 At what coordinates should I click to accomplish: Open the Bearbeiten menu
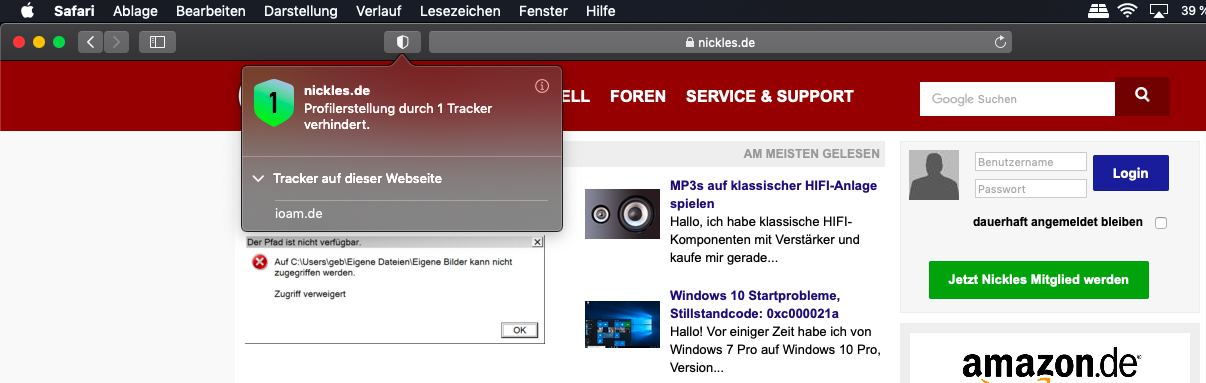coord(211,12)
